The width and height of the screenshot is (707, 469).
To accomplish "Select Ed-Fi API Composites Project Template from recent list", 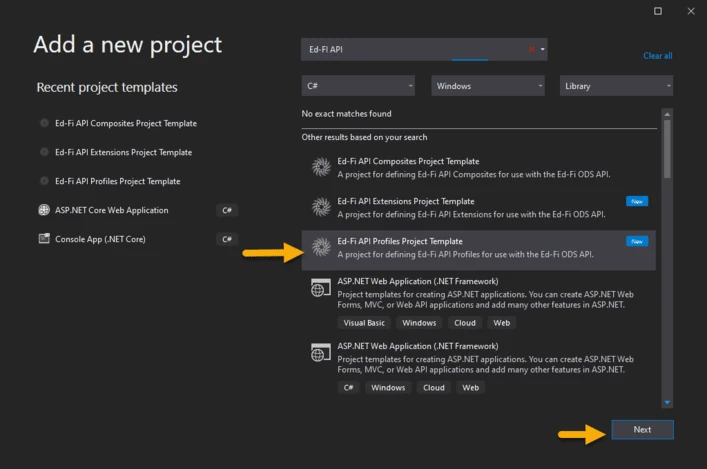I will (126, 123).
